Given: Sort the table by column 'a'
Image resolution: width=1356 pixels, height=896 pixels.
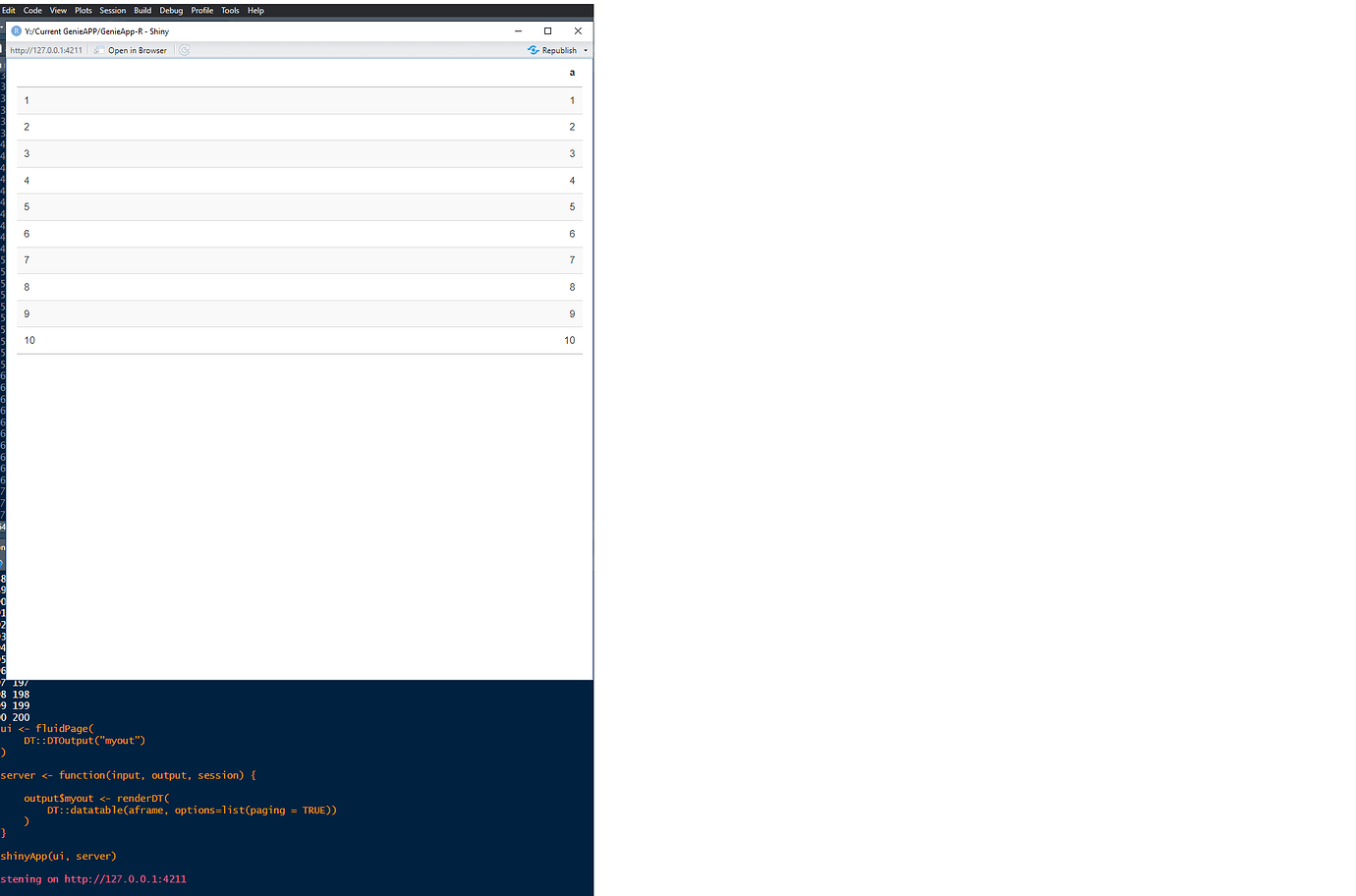Looking at the screenshot, I should tap(570, 72).
